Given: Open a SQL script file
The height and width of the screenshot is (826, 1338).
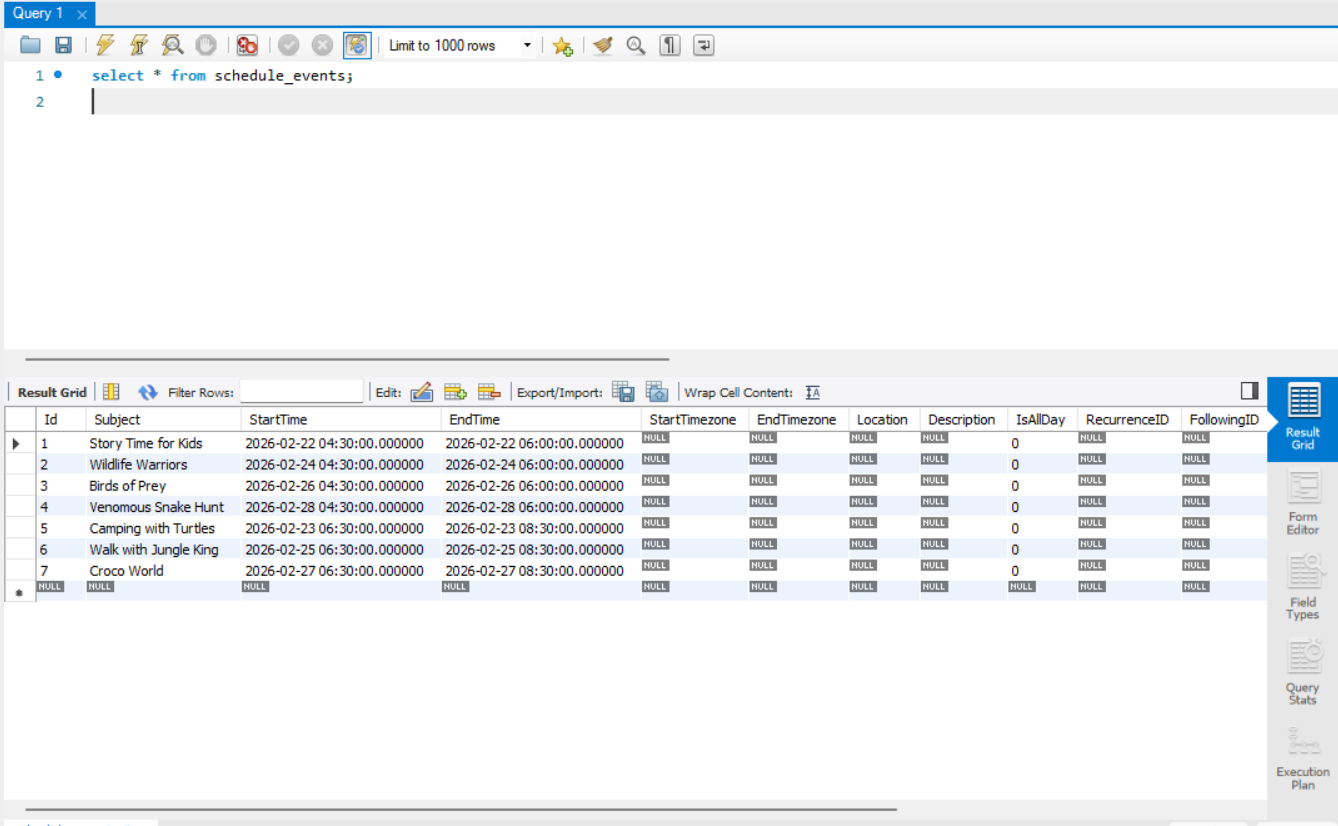Looking at the screenshot, I should coord(31,45).
